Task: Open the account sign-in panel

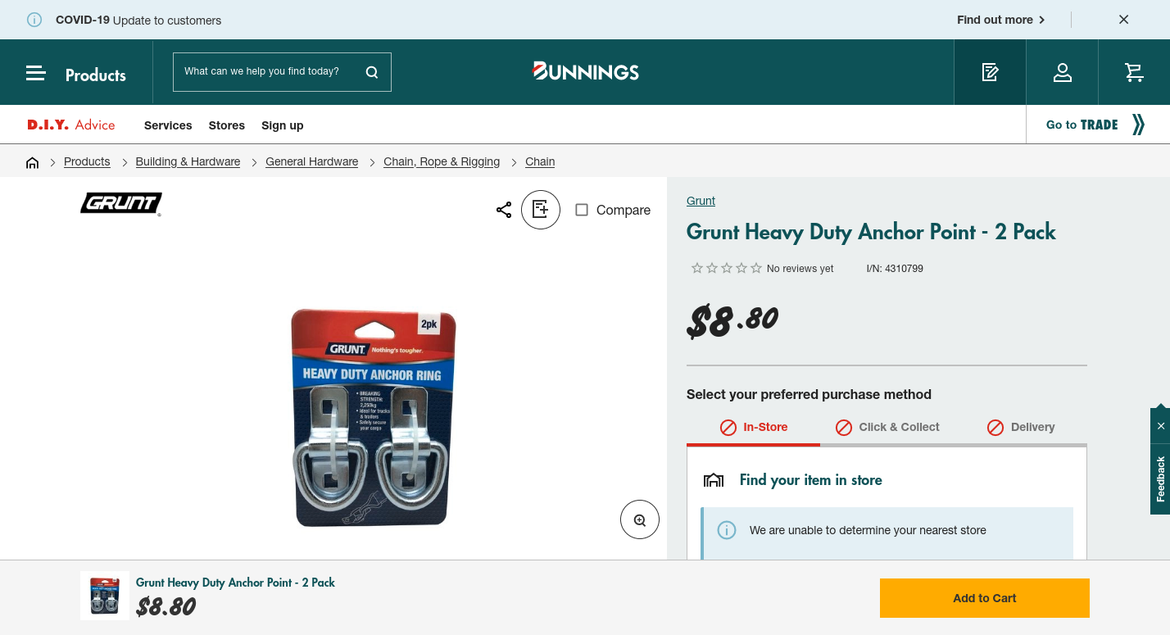Action: [1062, 71]
